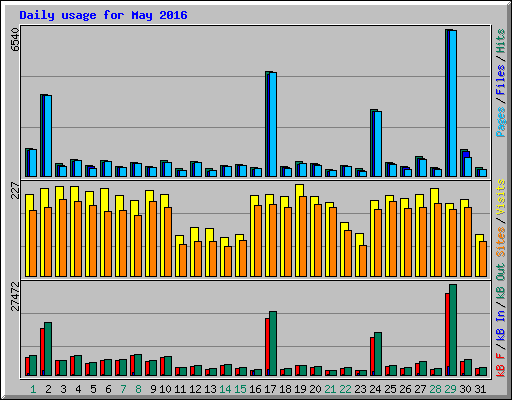Screen dimensions: 512x400
Task: Click the orange 'Sites' legend label
Action: click(x=500, y=242)
